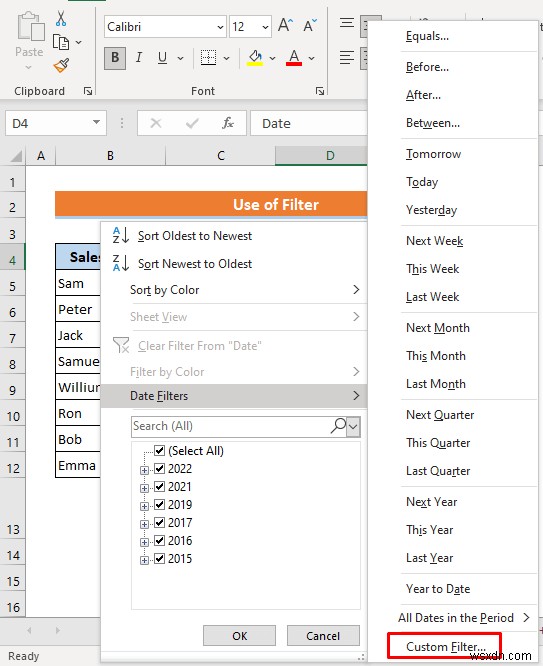Open Clipboard group dialog launcher
This screenshot has height=666, width=543.
(x=88, y=91)
